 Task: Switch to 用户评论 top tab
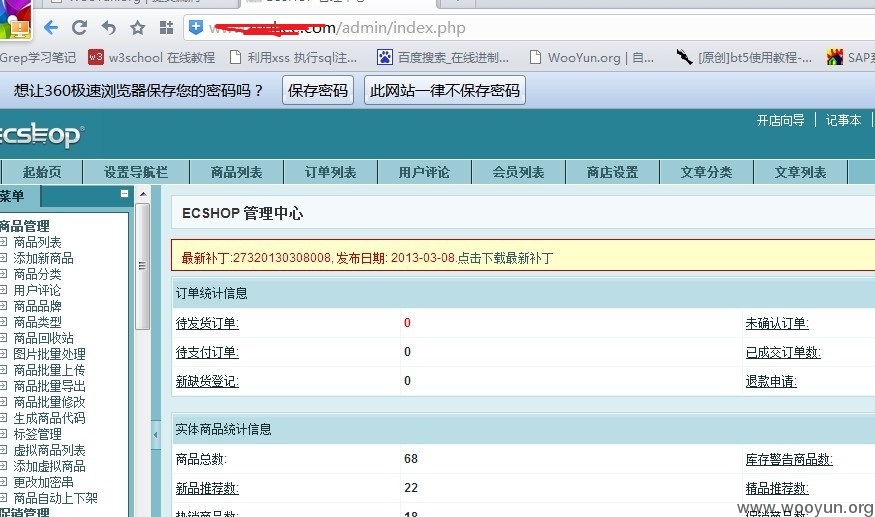[x=424, y=172]
